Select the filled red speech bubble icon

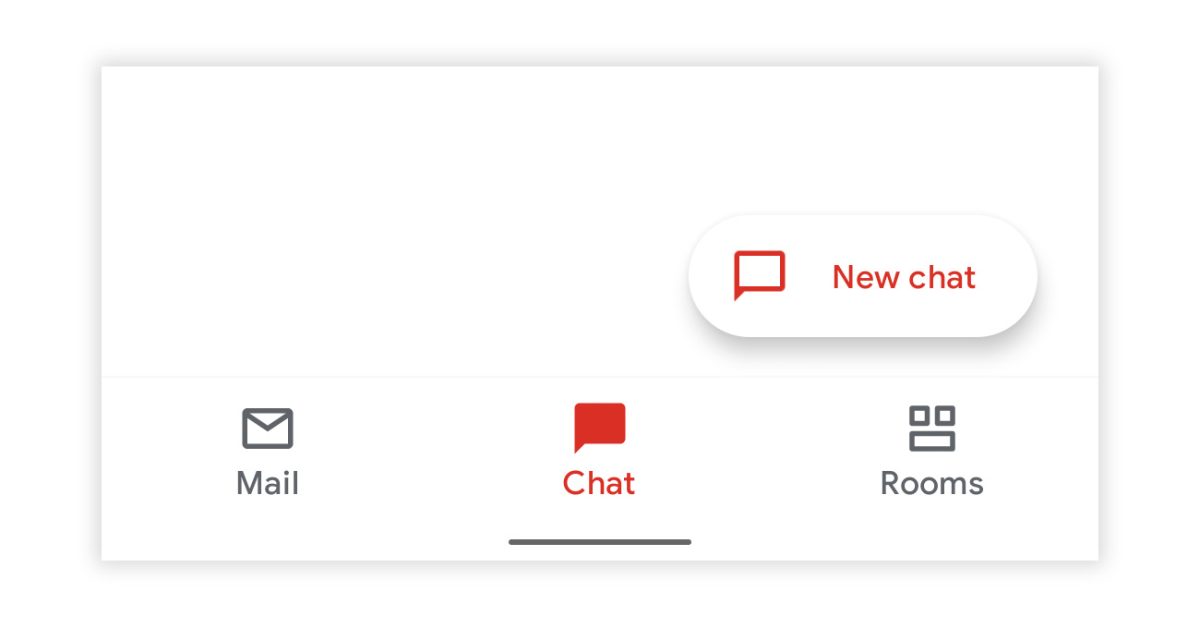pyautogui.click(x=599, y=427)
